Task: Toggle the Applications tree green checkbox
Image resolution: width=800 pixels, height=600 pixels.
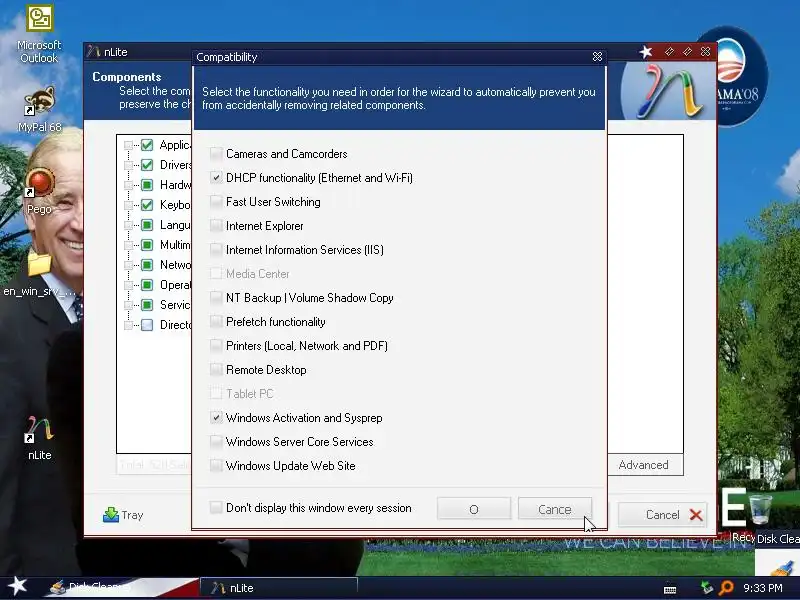Action: [x=147, y=145]
